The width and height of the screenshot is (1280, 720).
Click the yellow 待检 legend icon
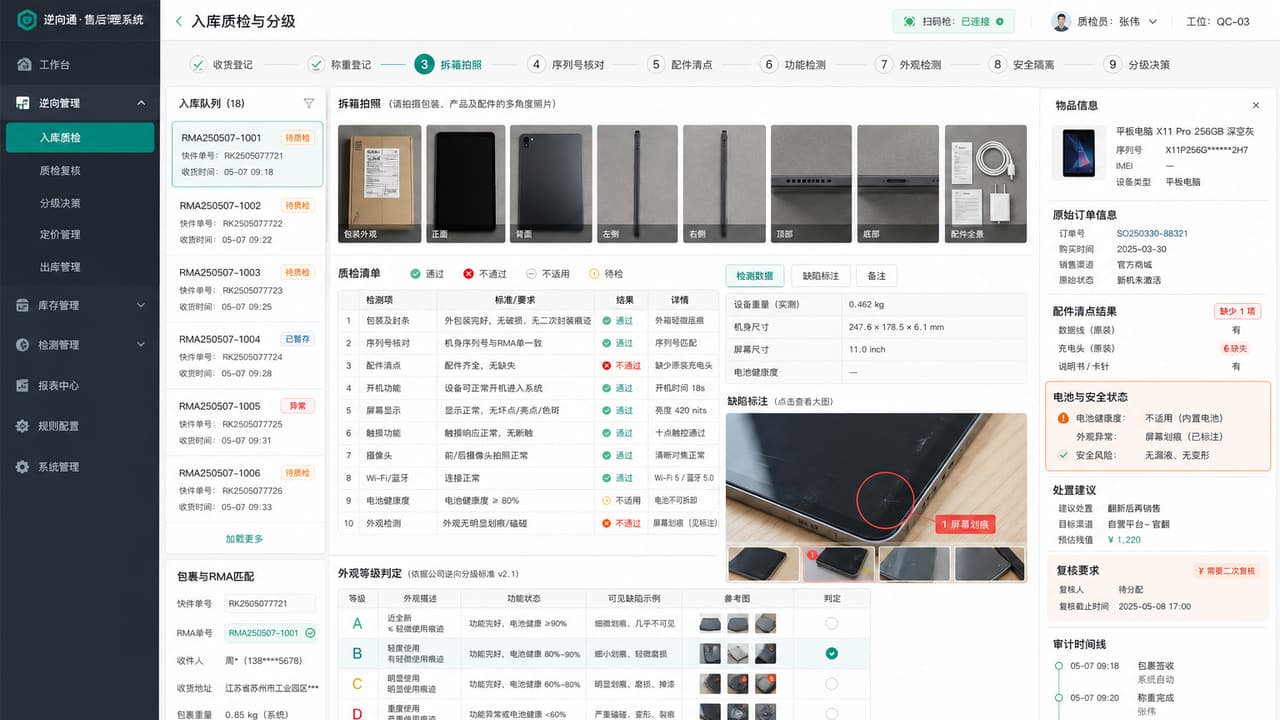[x=594, y=273]
